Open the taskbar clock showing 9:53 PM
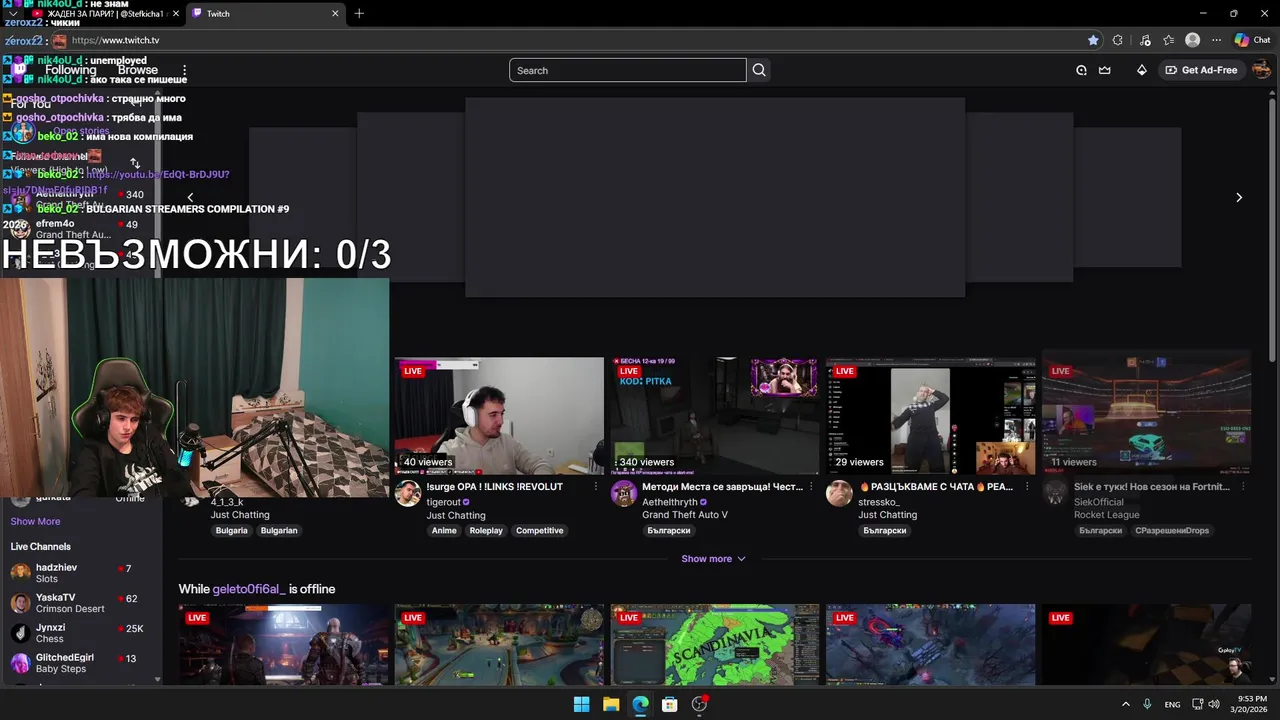The height and width of the screenshot is (720, 1280). (x=1247, y=704)
